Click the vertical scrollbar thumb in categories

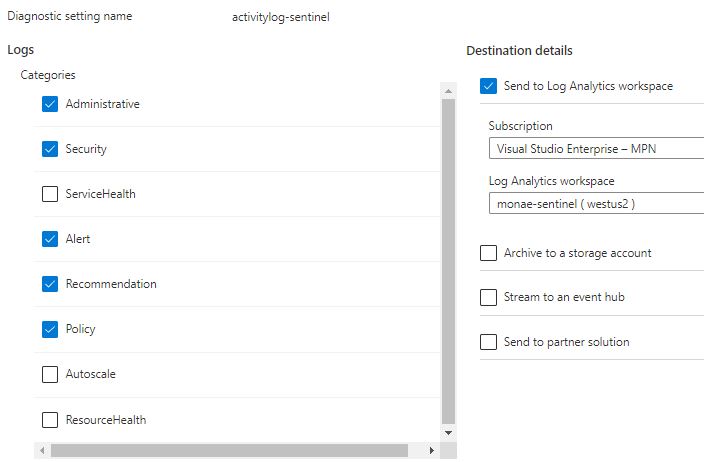click(448, 260)
